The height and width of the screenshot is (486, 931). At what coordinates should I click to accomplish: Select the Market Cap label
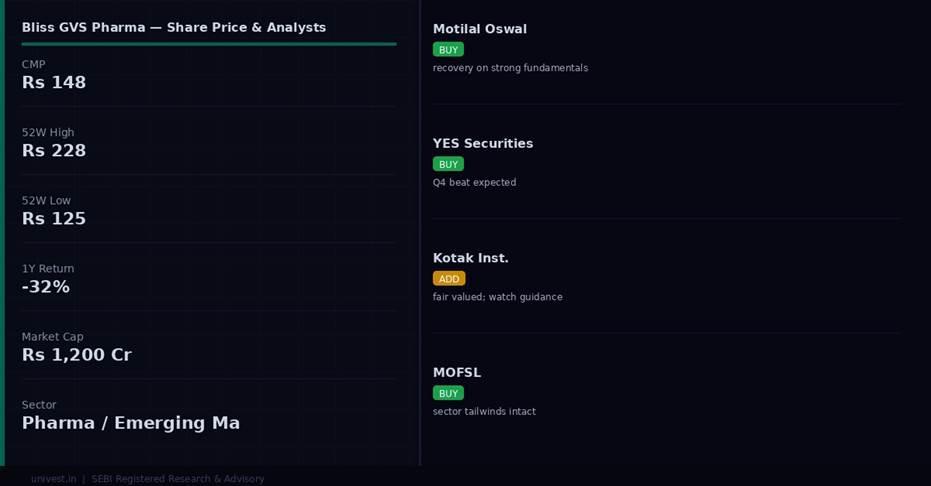[52, 336]
